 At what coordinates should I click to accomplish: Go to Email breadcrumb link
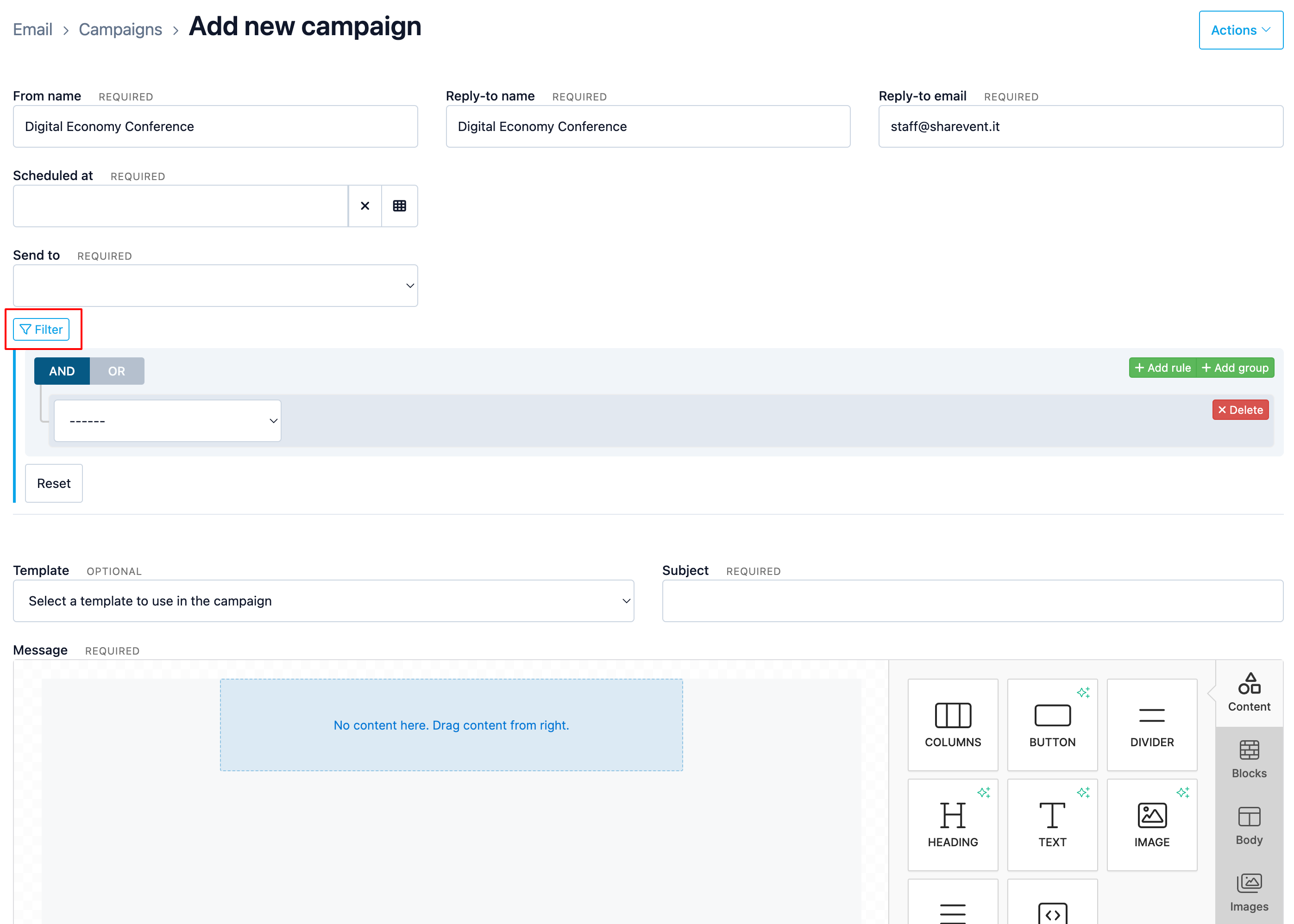[32, 30]
